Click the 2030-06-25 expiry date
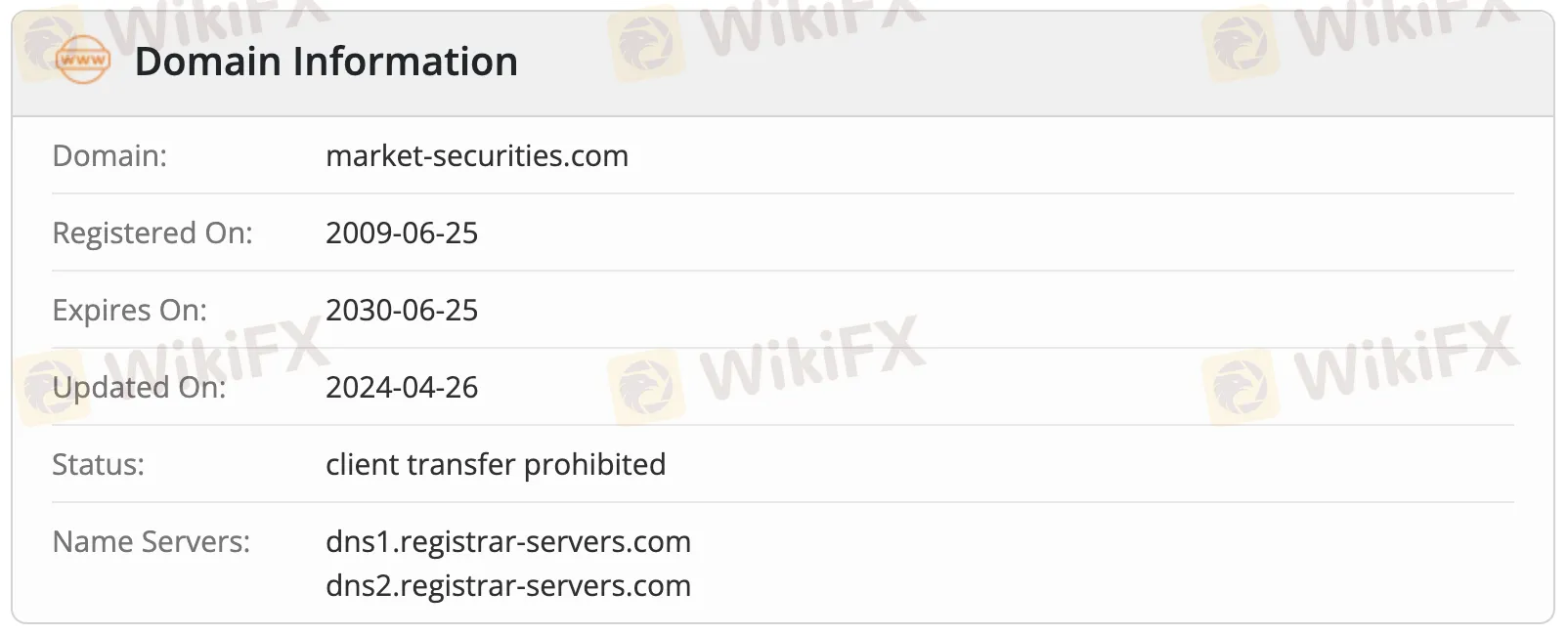 click(x=402, y=311)
